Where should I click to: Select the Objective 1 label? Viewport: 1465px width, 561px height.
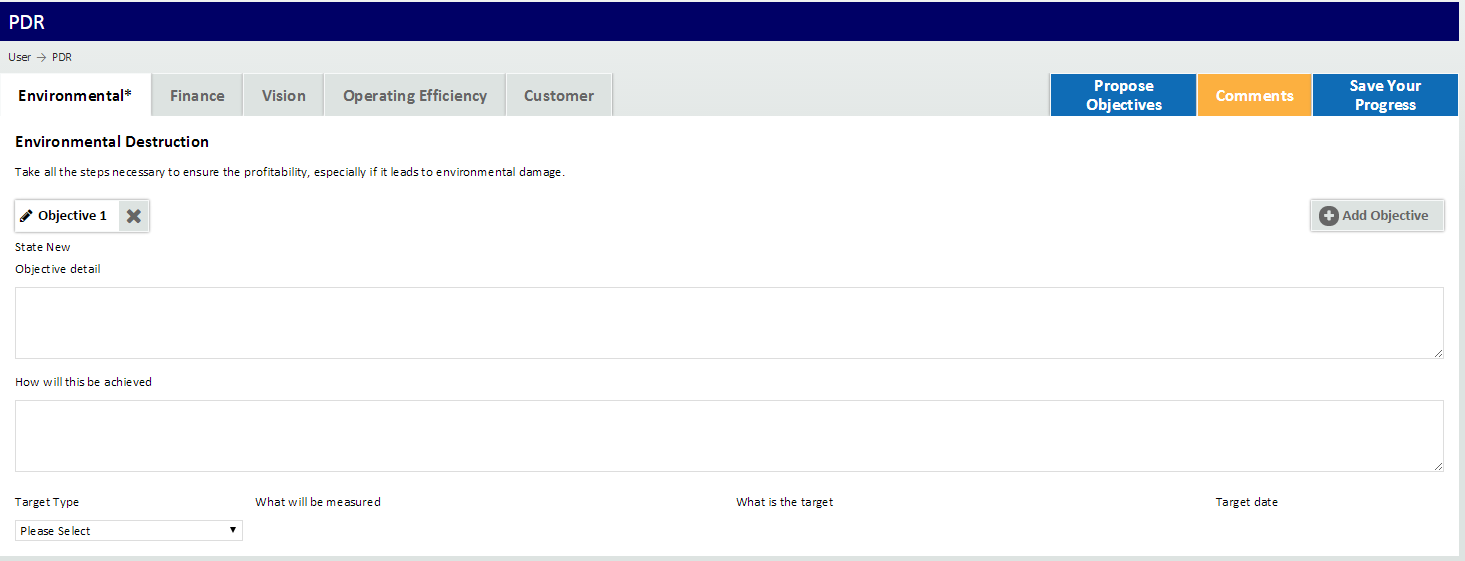point(72,216)
